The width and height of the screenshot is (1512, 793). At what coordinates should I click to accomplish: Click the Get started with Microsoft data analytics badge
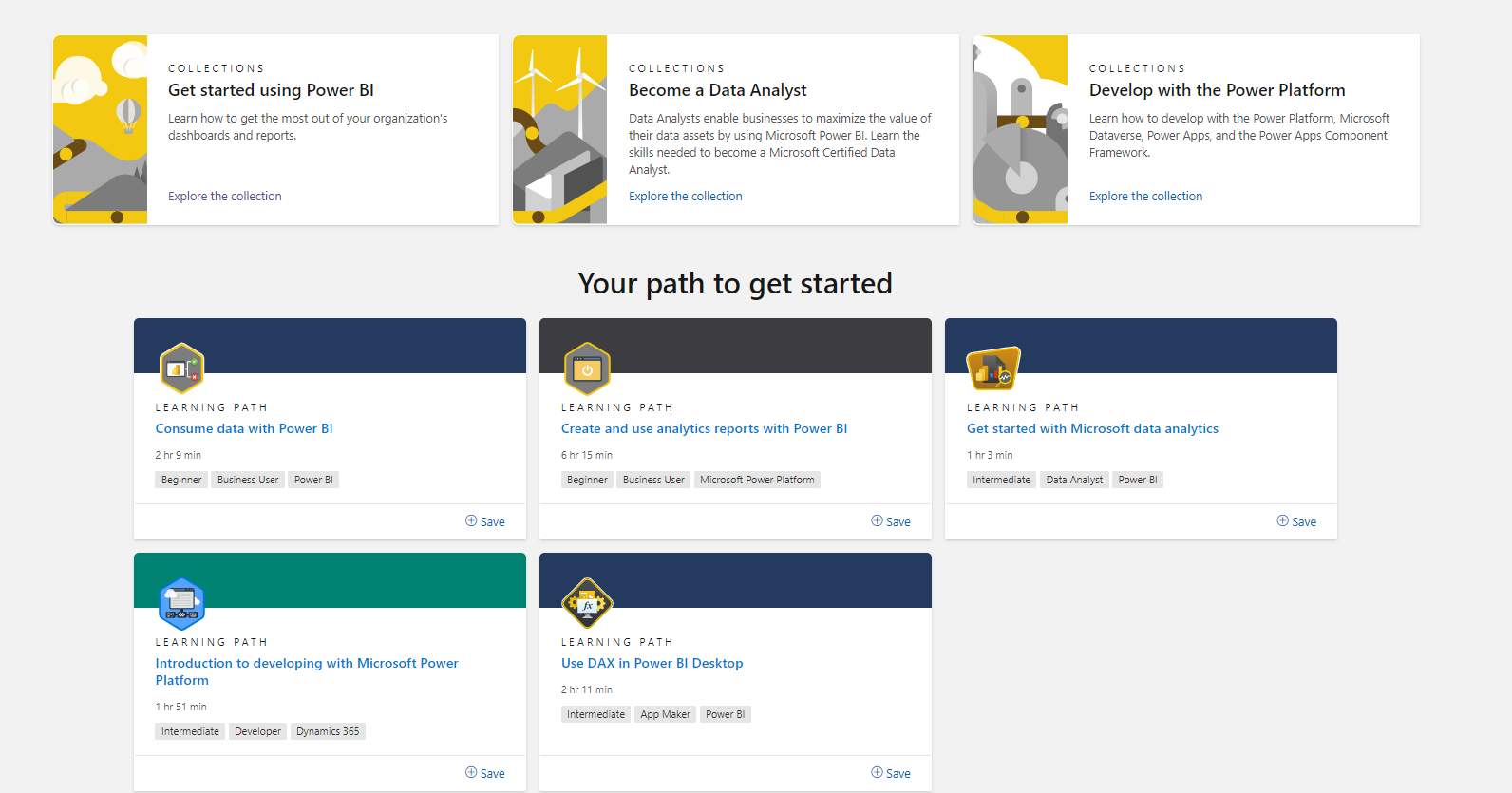[x=993, y=368]
